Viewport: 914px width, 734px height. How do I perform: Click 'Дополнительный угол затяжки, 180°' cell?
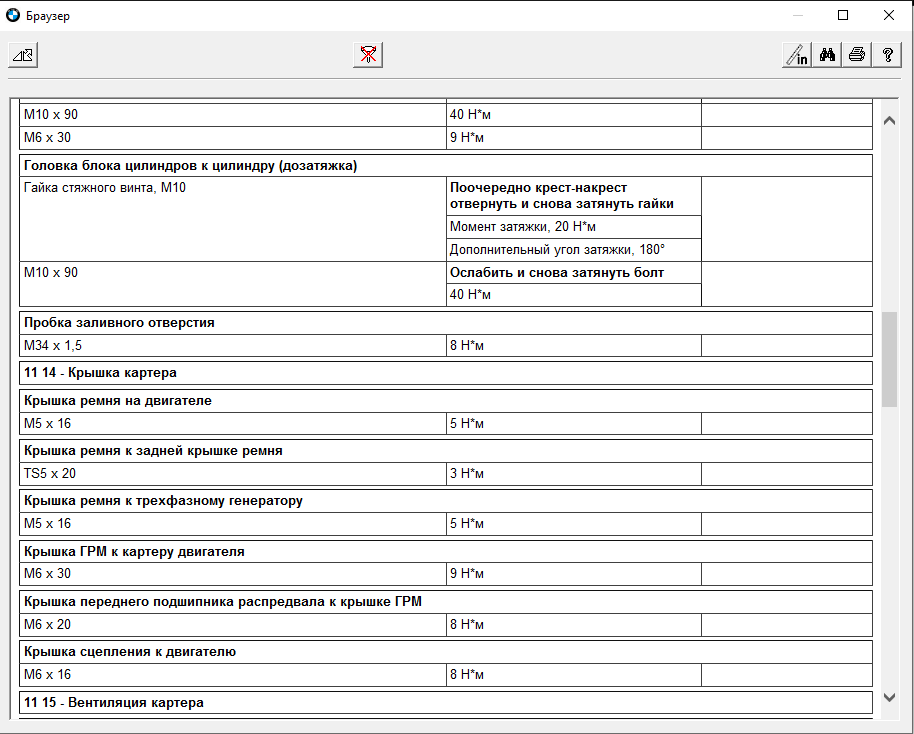point(557,249)
